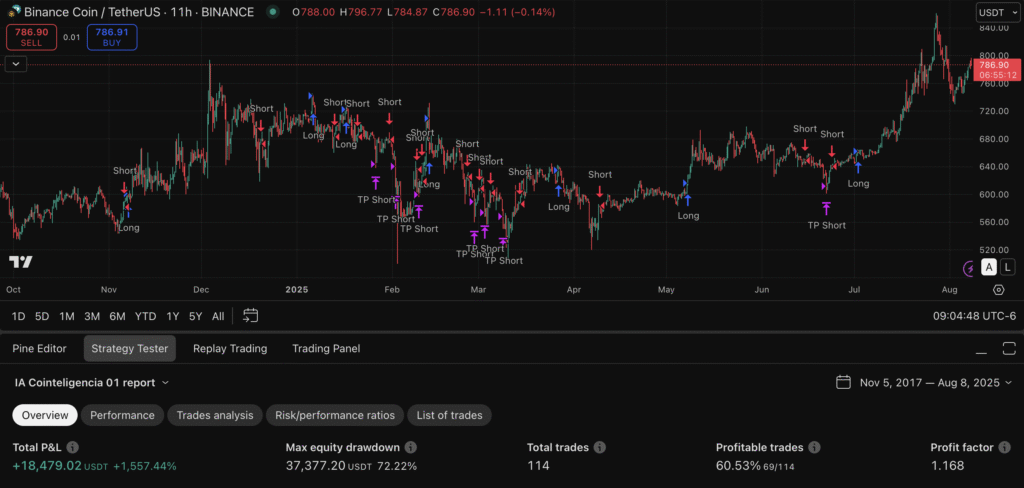
Task: Switch to the Pine Editor tab
Action: [39, 348]
